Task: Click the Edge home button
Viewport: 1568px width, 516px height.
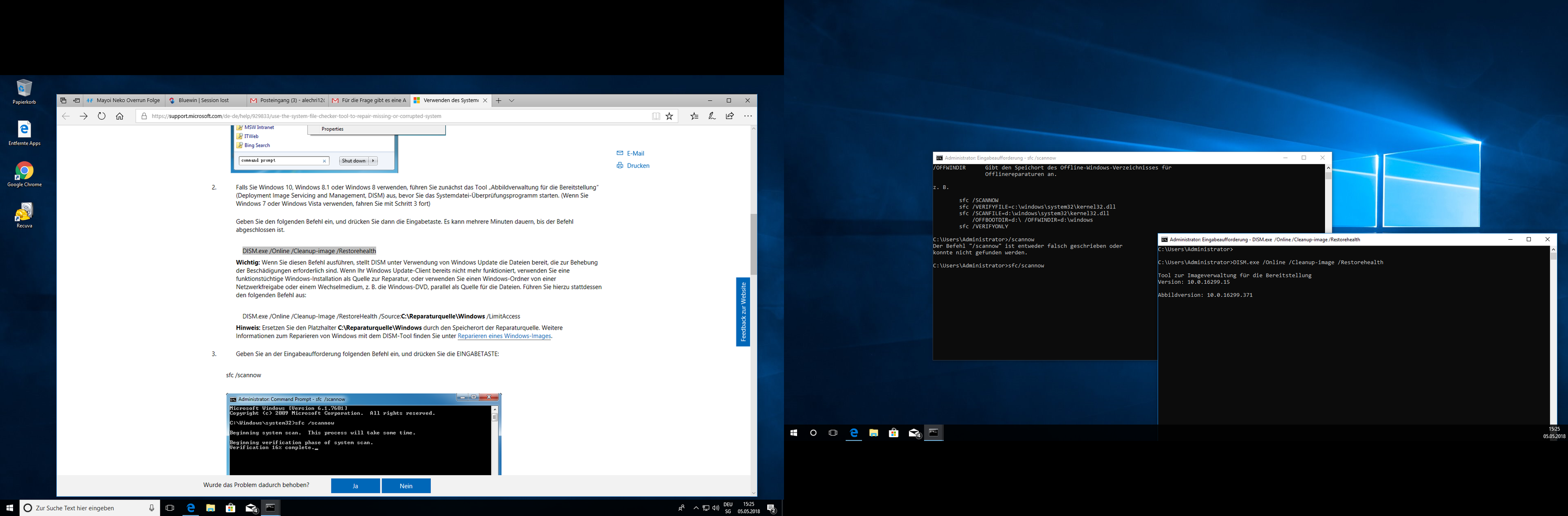Action: (120, 116)
